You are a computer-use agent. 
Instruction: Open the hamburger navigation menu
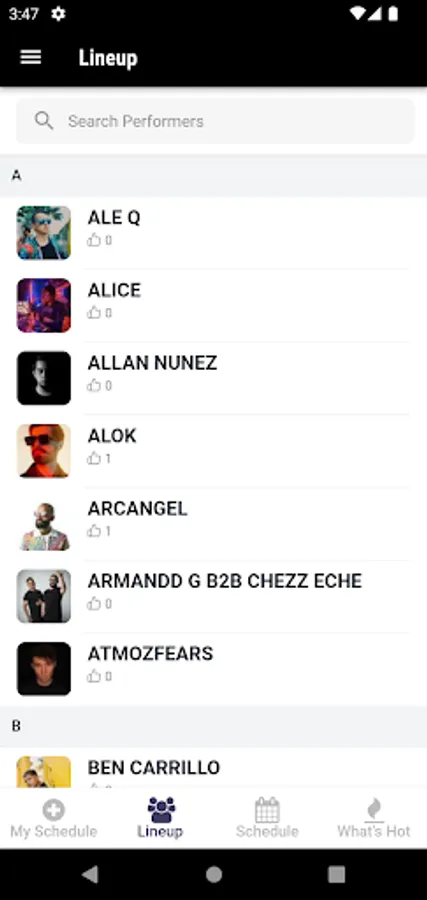click(x=30, y=57)
